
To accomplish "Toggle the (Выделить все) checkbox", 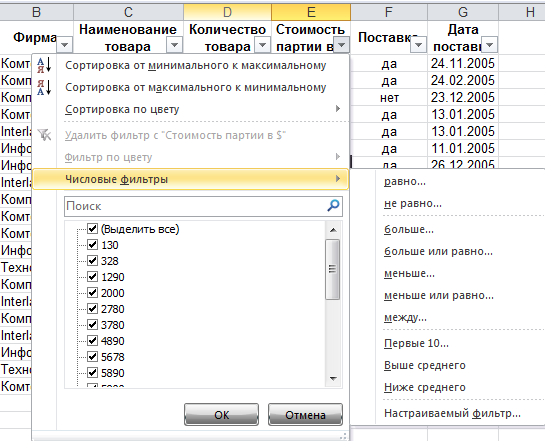I will click(92, 229).
